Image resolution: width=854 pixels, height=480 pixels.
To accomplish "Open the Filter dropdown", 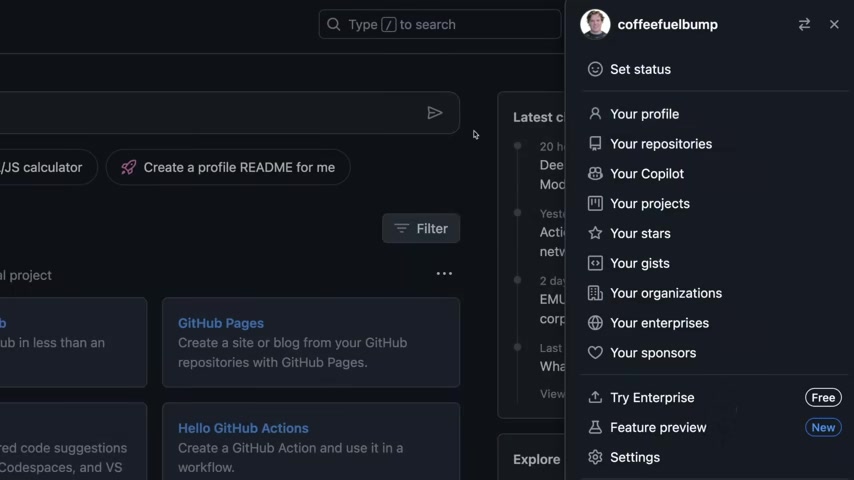I will (x=421, y=228).
